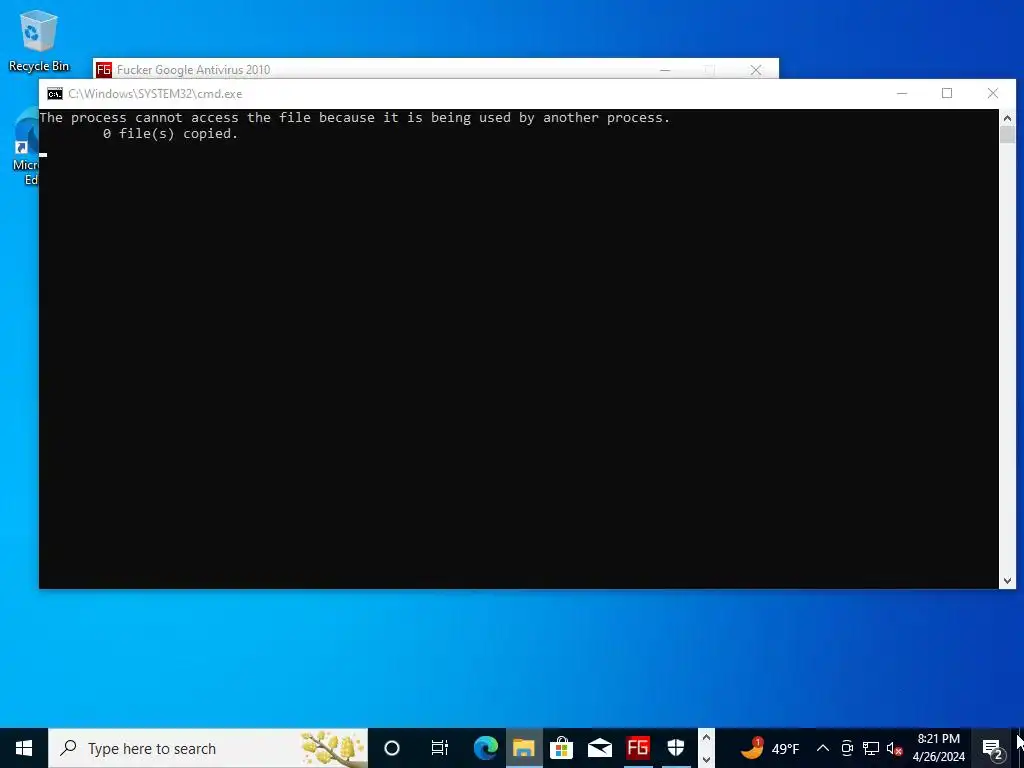
Task: Click the Meet Now tray icon
Action: pos(847,748)
